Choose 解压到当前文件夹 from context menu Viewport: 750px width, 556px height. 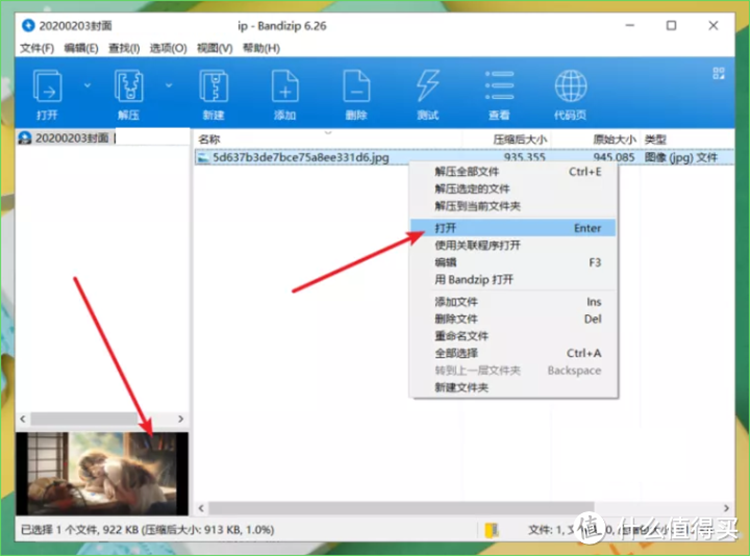tap(513, 206)
